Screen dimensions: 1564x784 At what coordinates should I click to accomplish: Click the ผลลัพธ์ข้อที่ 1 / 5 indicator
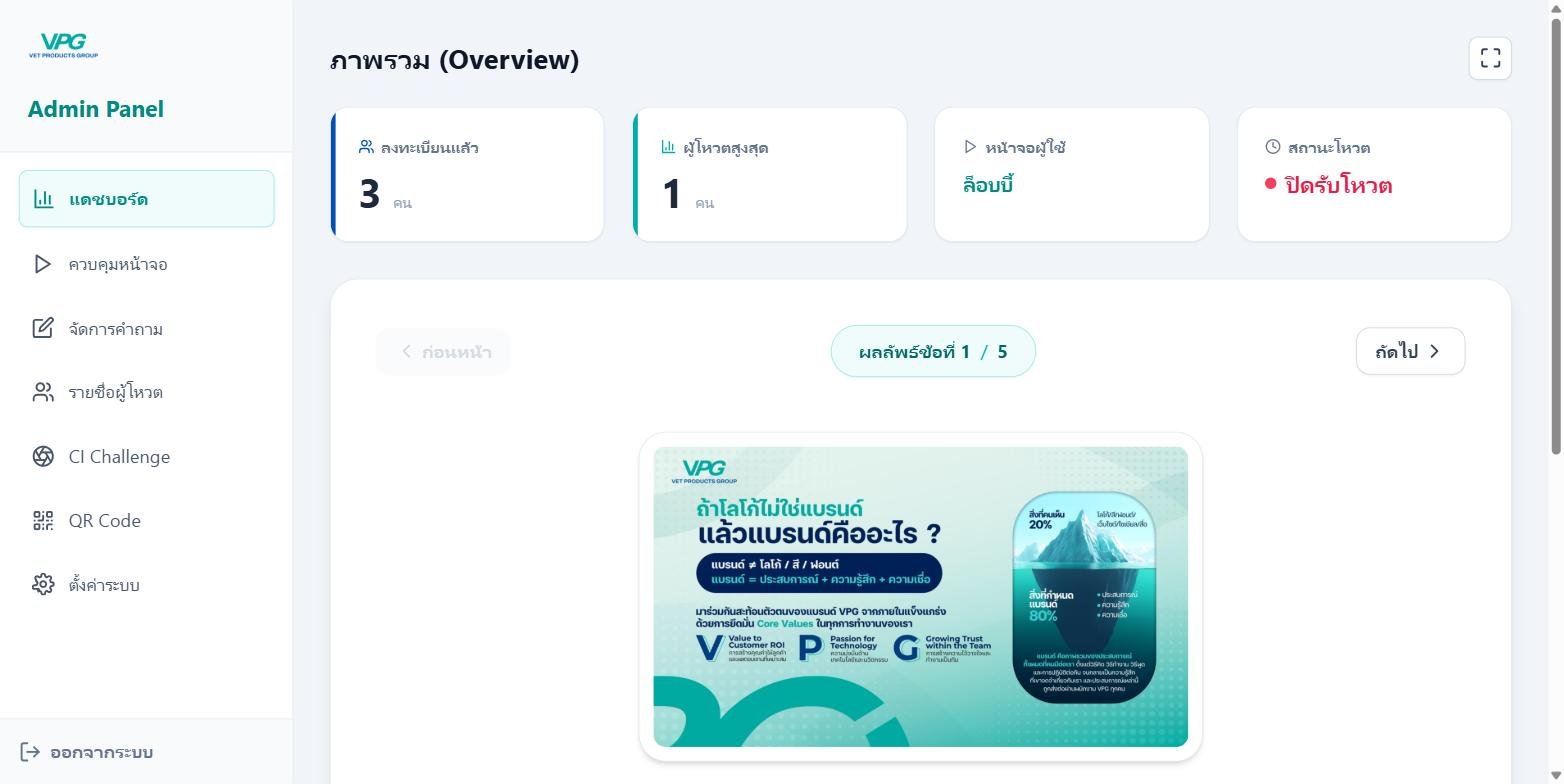[933, 351]
